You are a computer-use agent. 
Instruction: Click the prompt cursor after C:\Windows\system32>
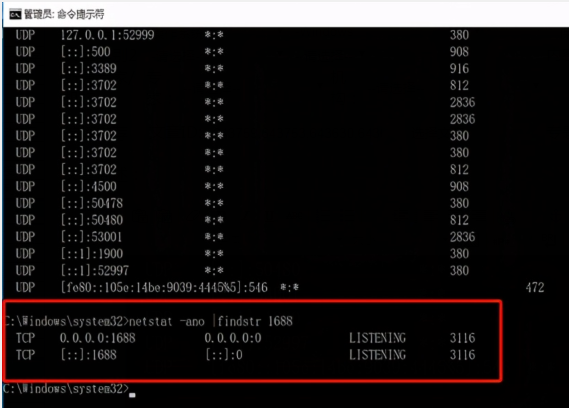132,395
